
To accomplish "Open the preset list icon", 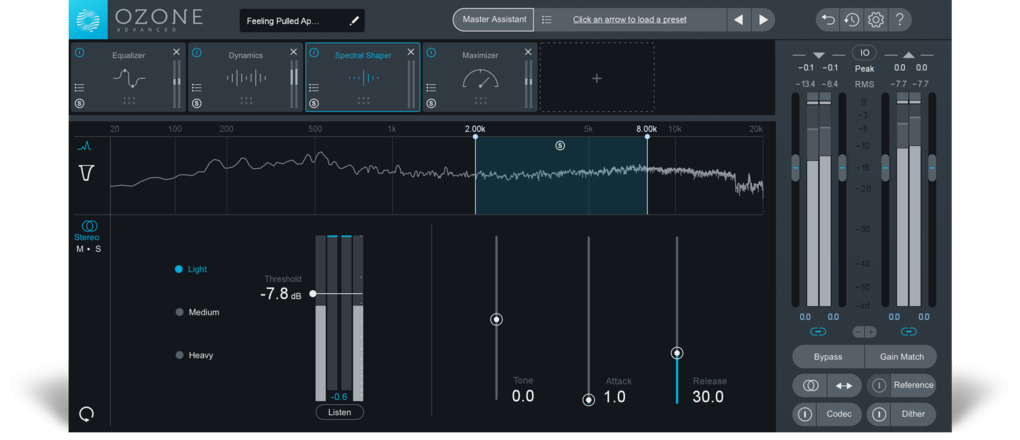I will click(x=547, y=20).
